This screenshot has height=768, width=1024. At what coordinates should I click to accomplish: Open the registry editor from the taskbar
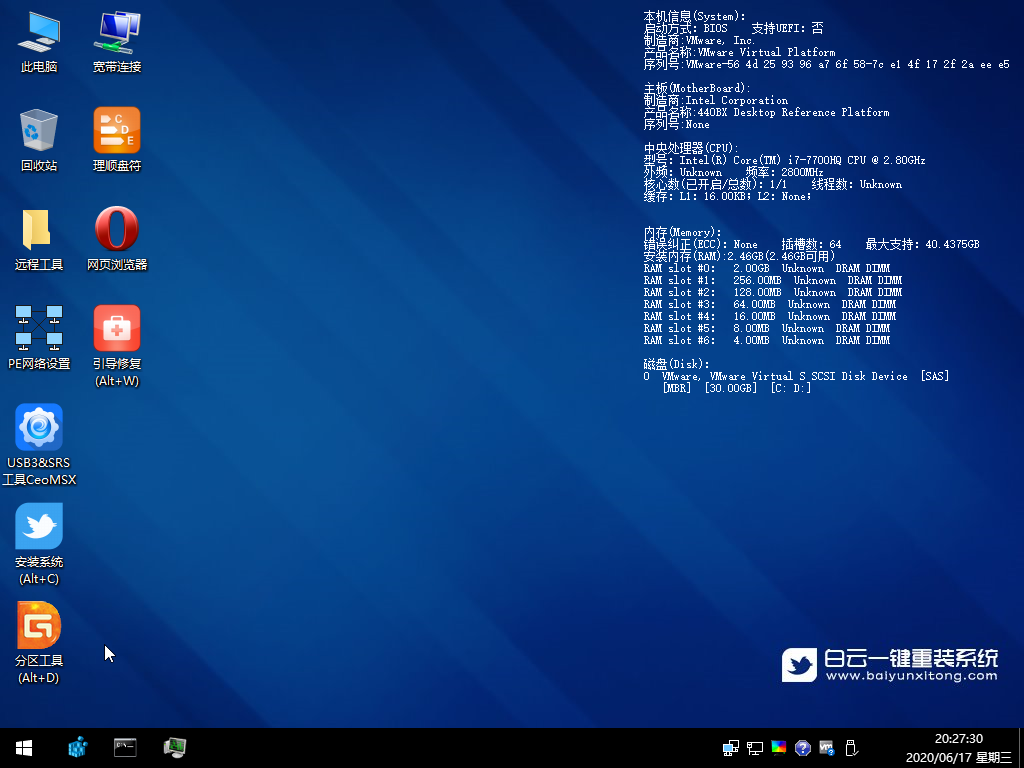78,747
